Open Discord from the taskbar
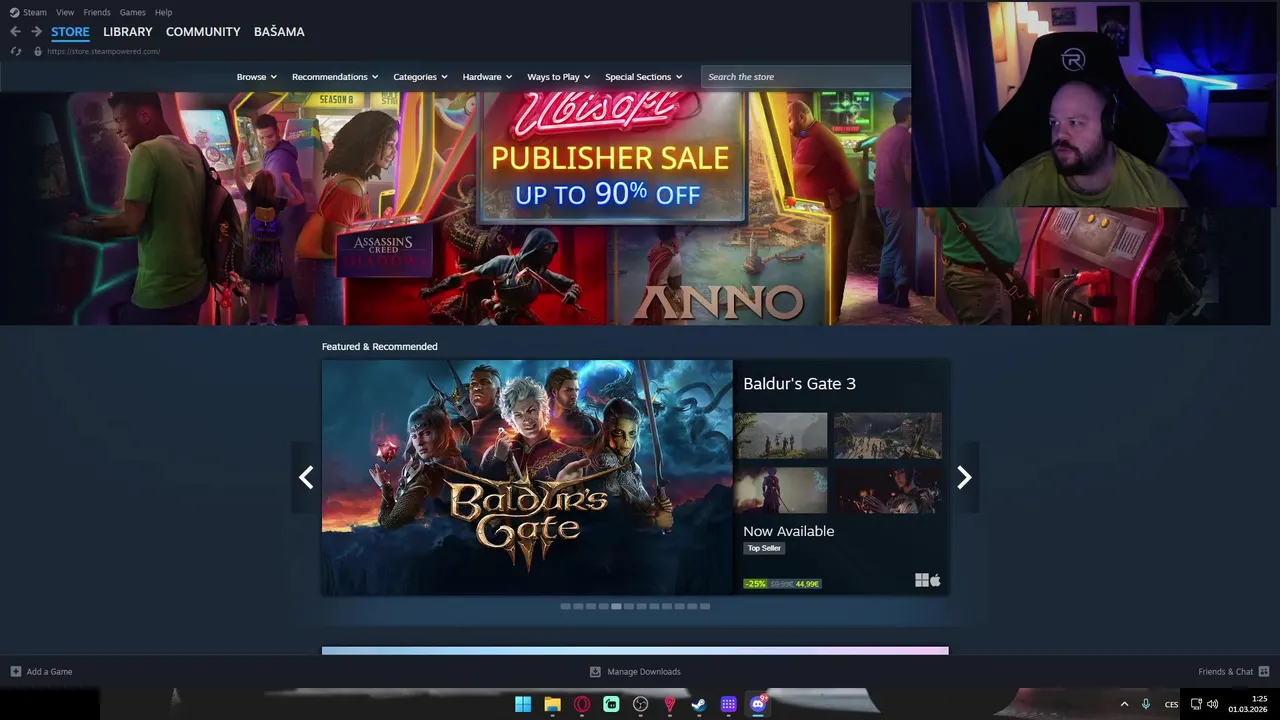 pyautogui.click(x=758, y=704)
